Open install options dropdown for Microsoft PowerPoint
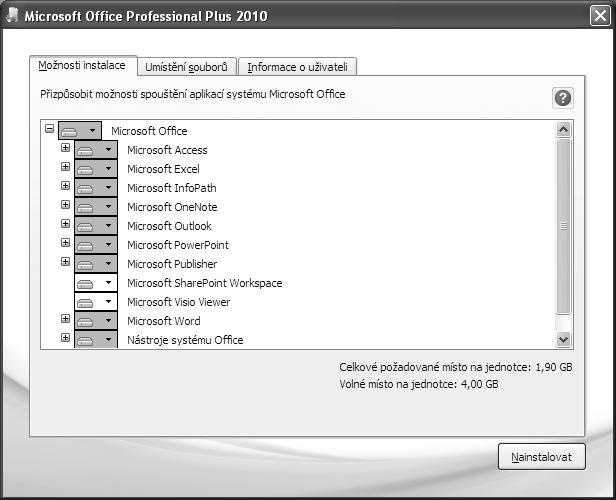This screenshot has width=616, height=500. [x=96, y=244]
